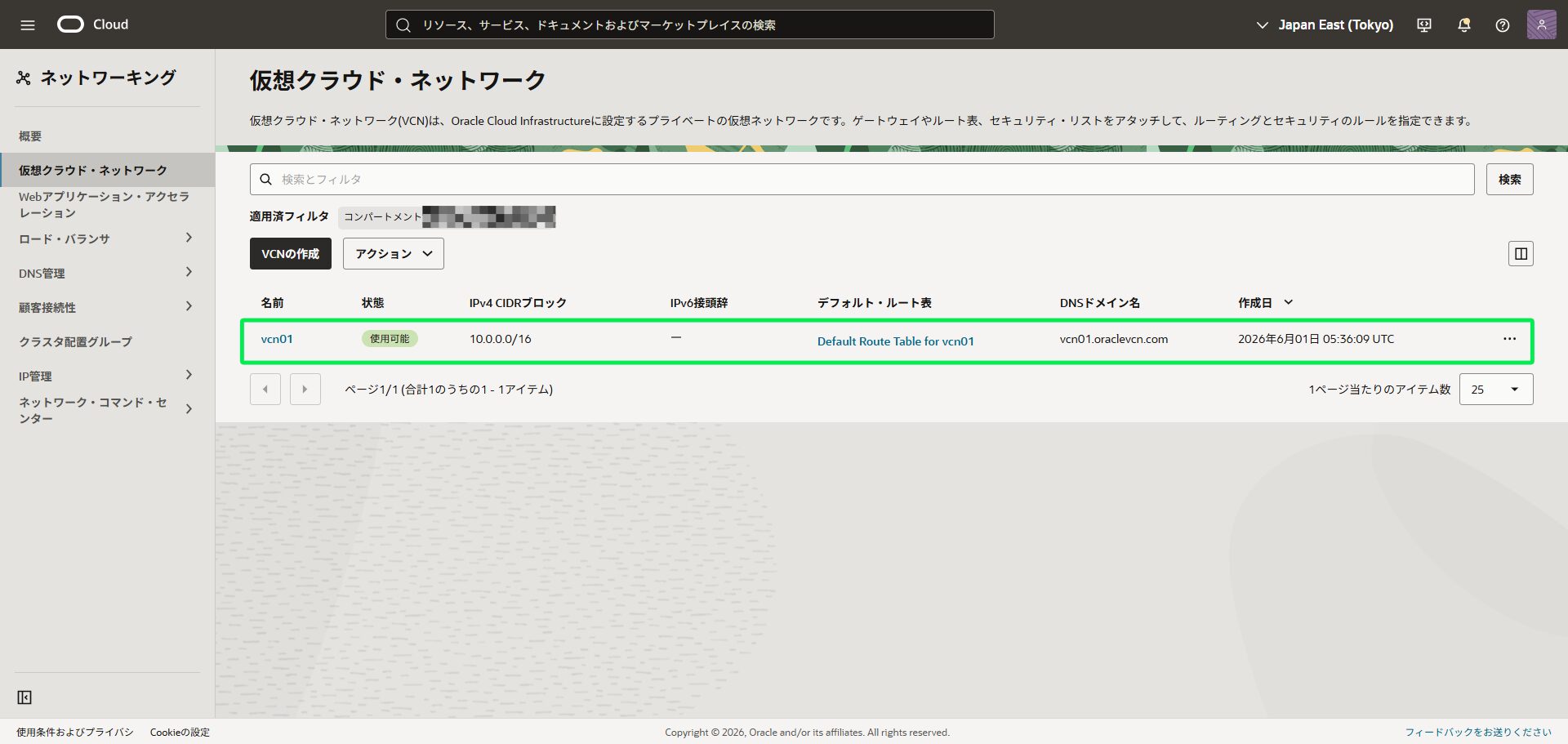The width and height of the screenshot is (1568, 744).
Task: Focus the global resource search field
Action: coord(690,25)
